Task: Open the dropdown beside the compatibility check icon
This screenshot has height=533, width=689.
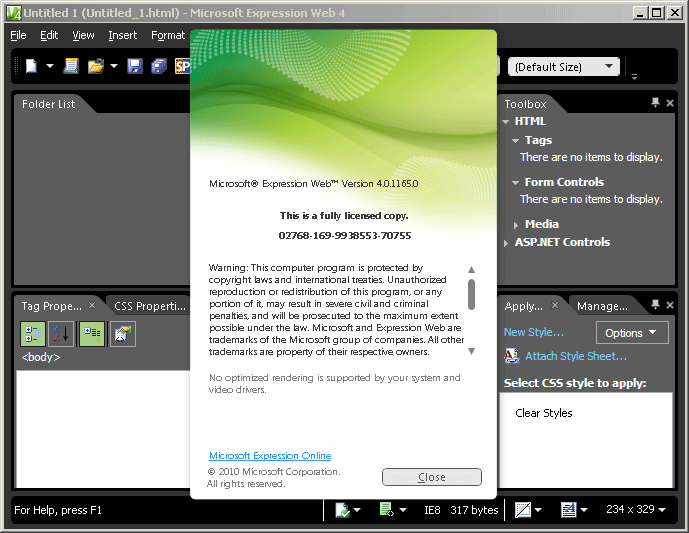Action: pos(357,510)
